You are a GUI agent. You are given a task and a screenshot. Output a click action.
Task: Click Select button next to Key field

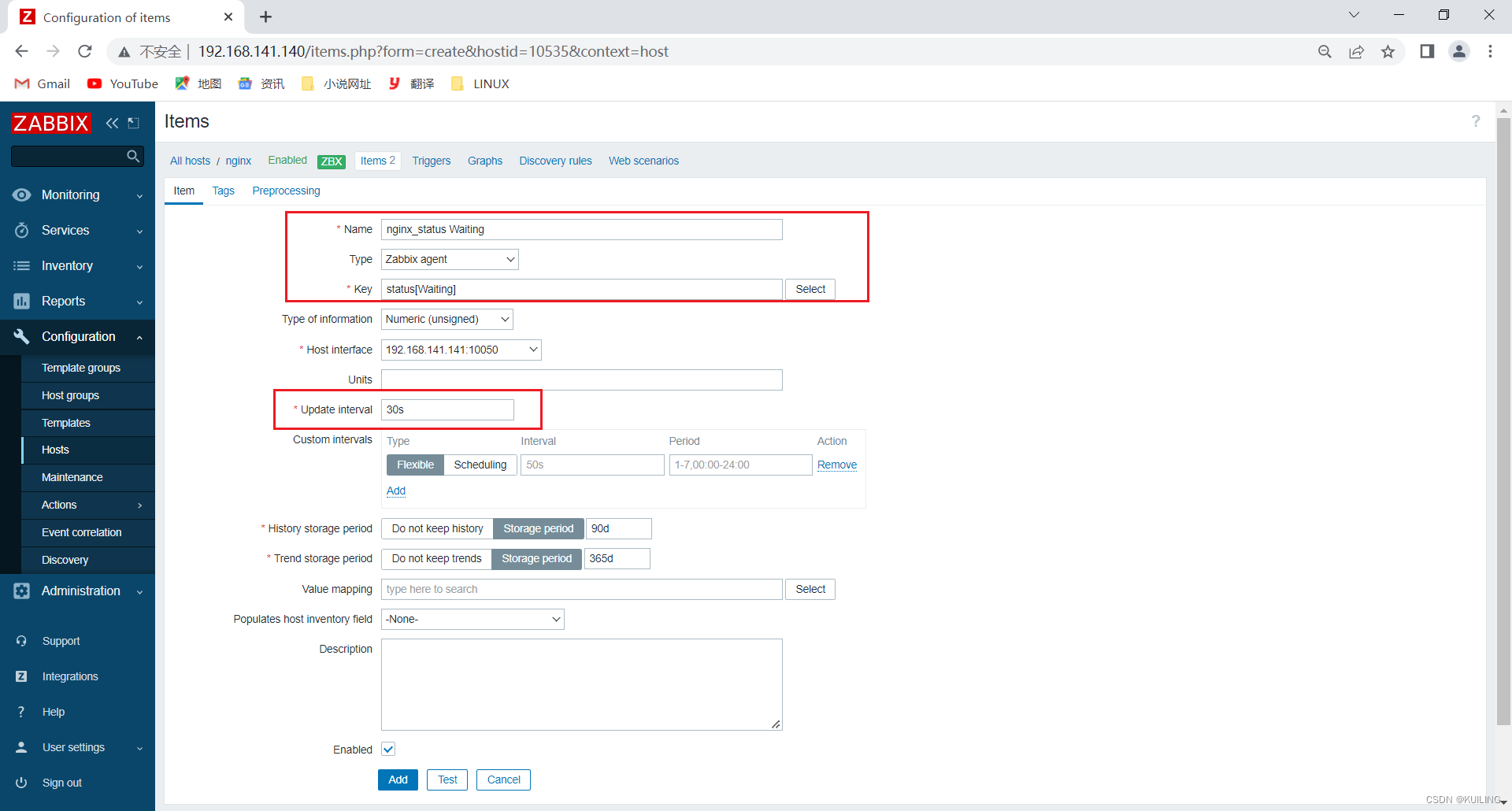click(810, 289)
